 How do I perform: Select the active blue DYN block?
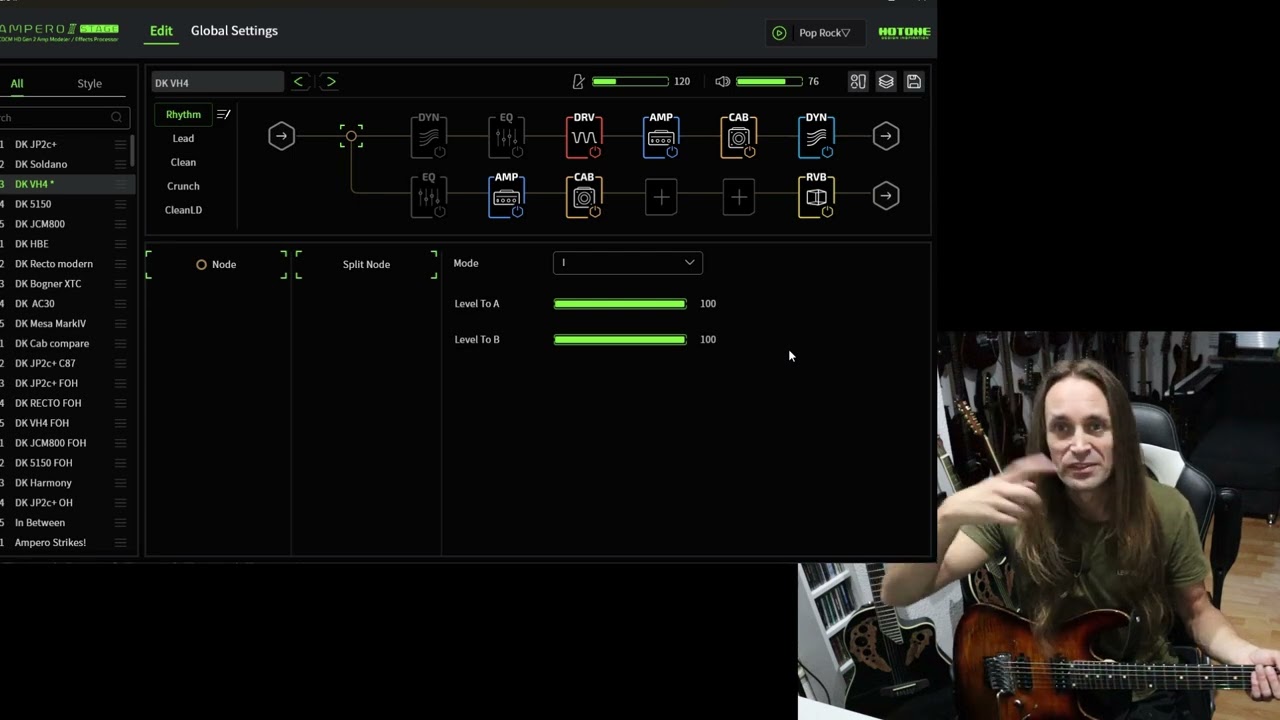(816, 136)
